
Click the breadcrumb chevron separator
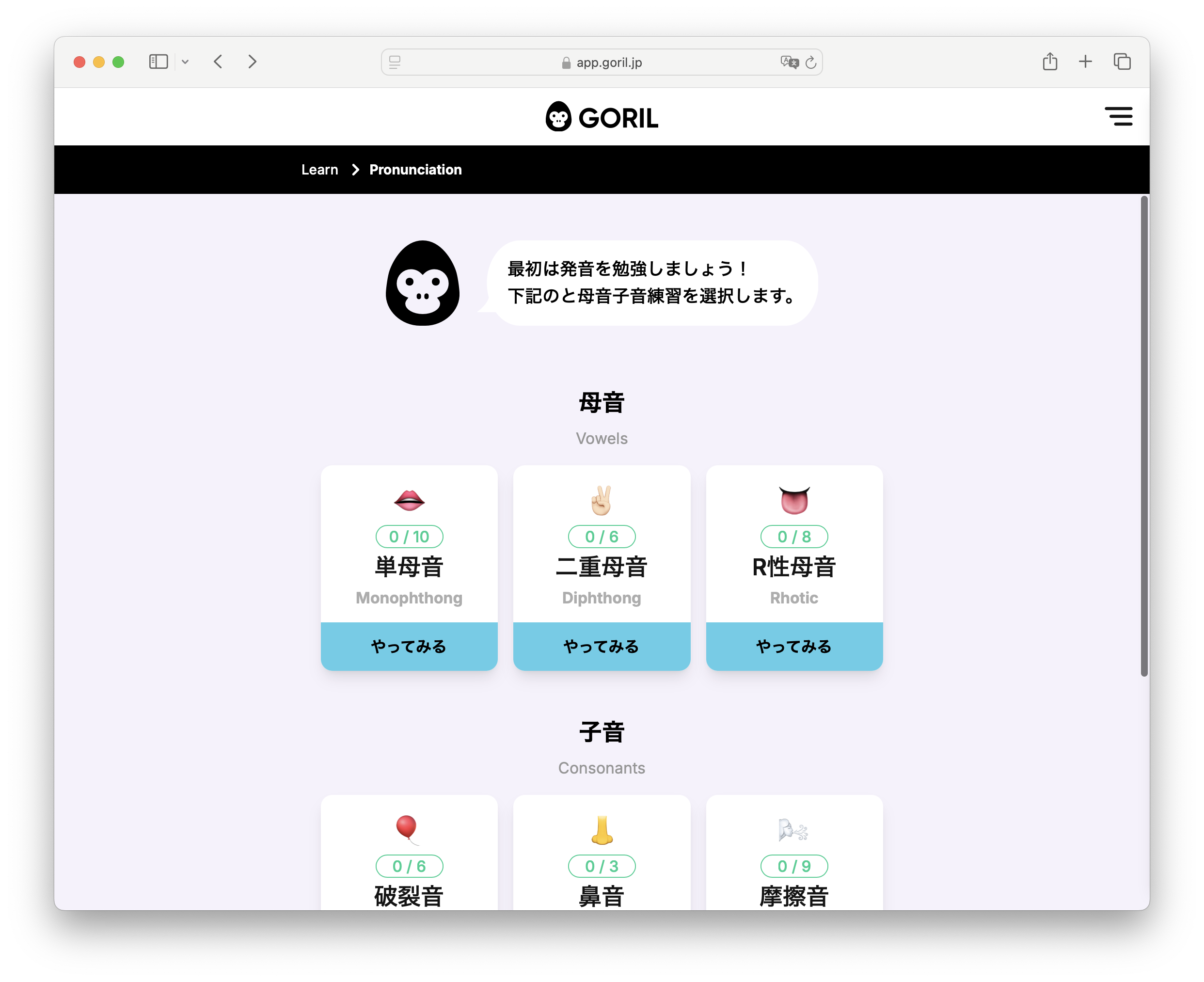coord(355,170)
